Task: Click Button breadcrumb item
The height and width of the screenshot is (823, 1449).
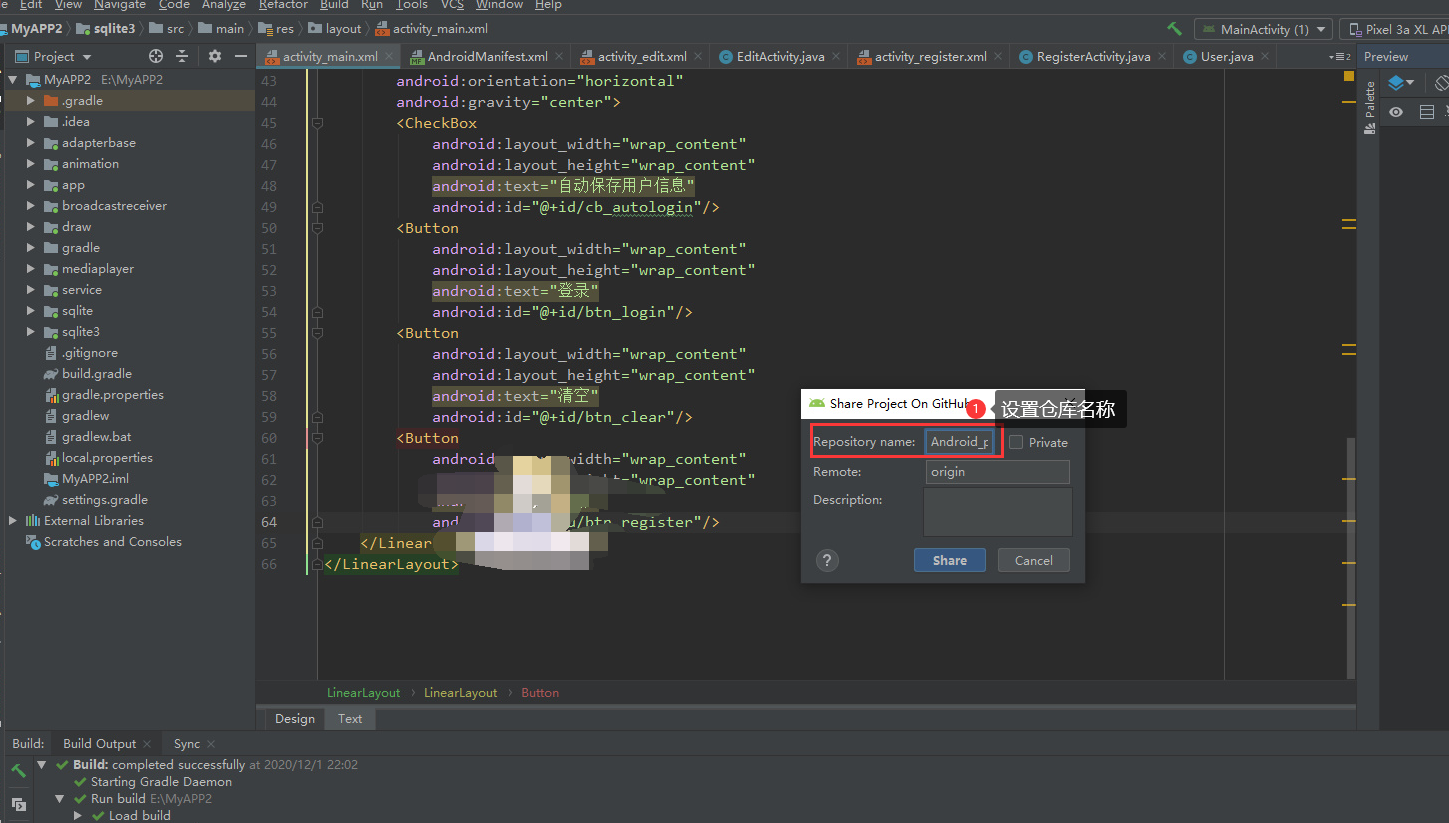Action: coord(540,692)
